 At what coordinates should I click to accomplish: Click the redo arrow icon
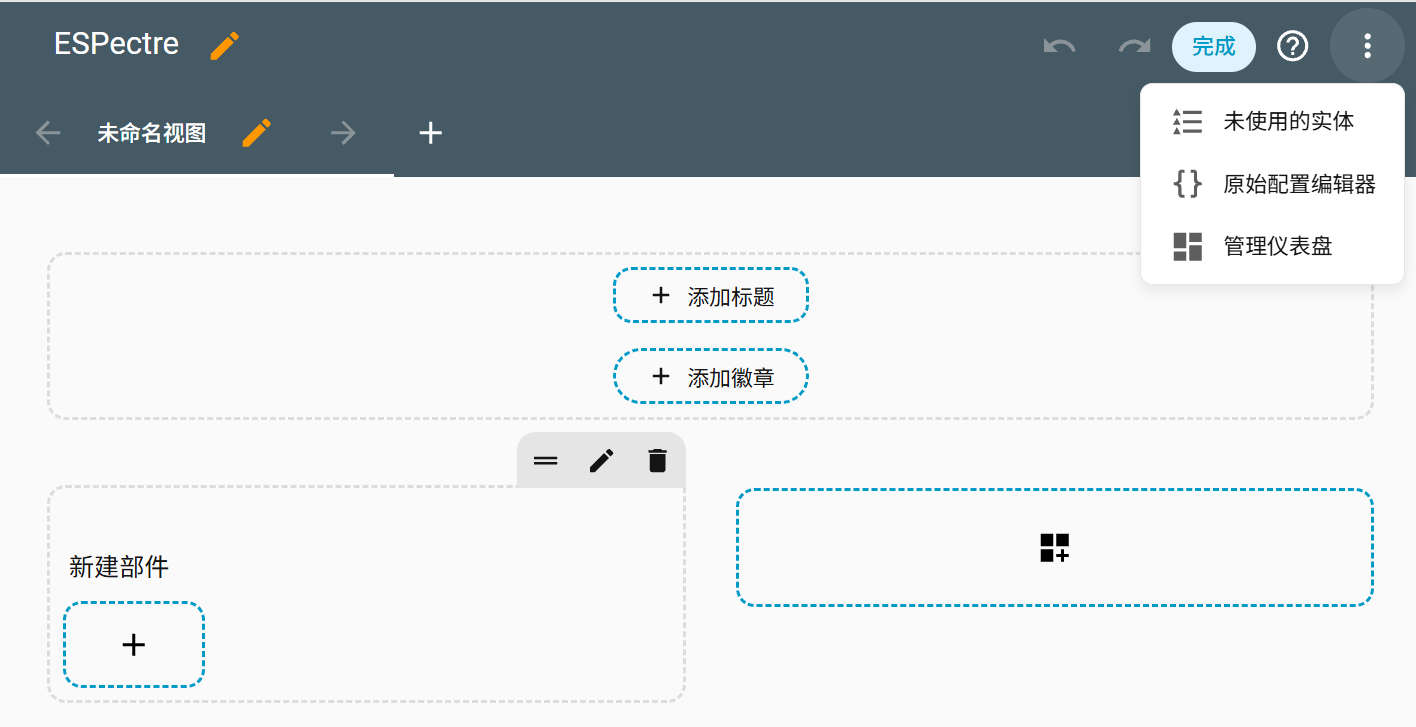point(1134,46)
